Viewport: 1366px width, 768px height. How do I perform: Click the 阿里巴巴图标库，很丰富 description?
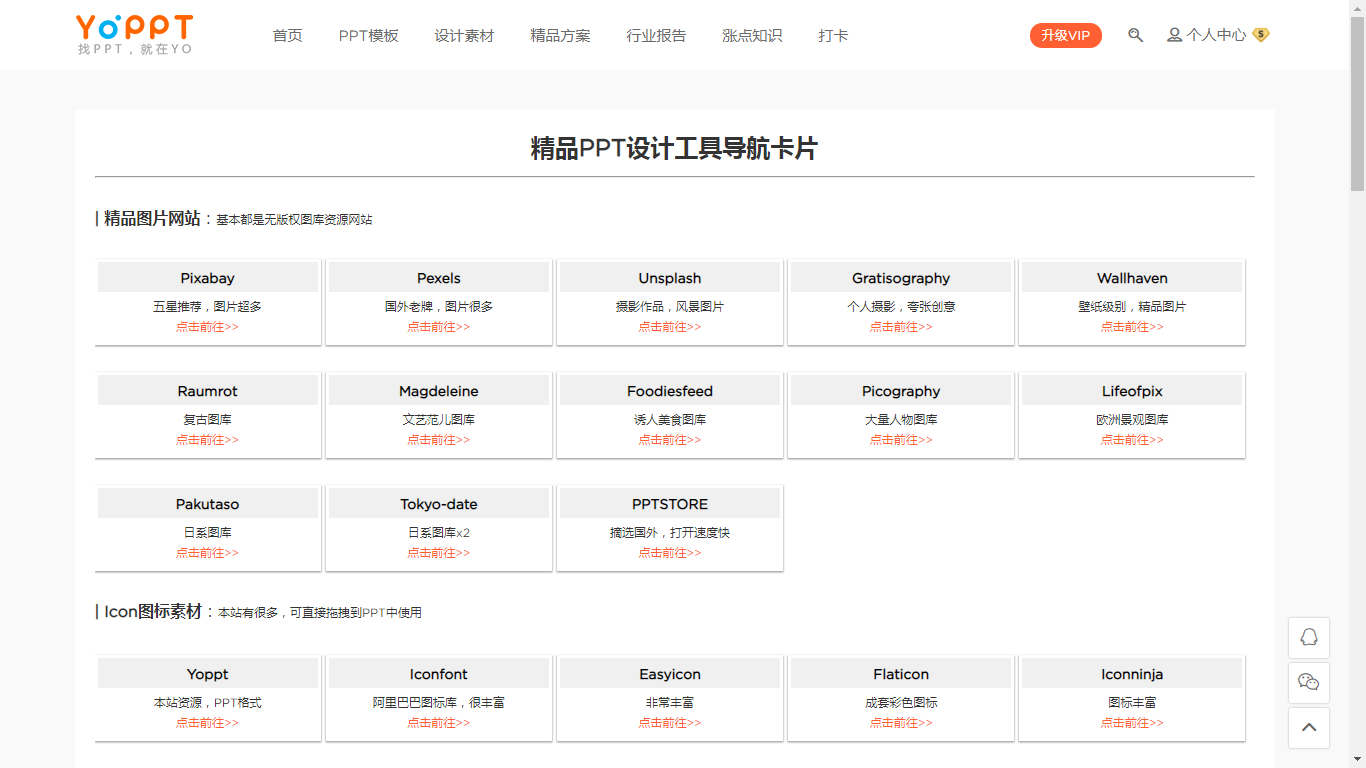pos(439,703)
